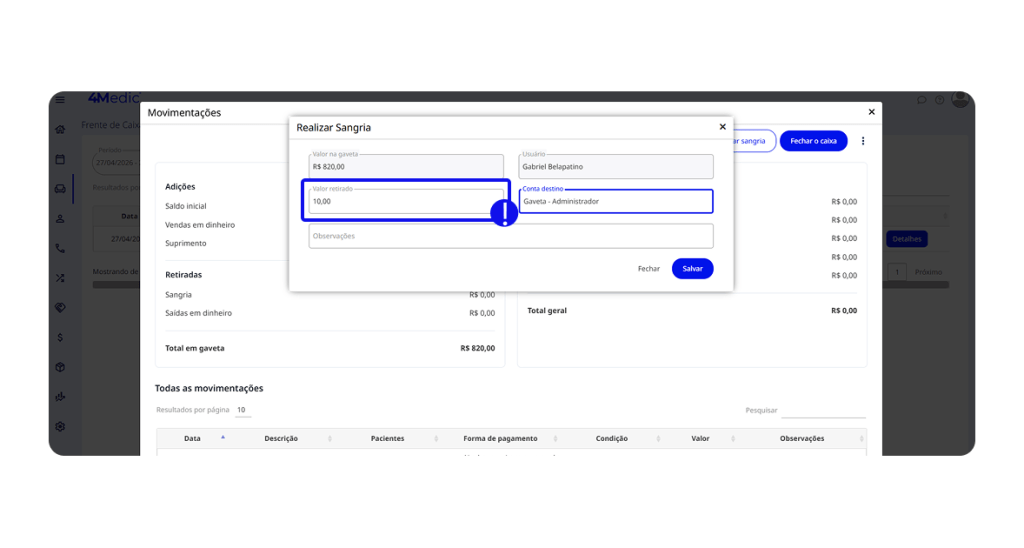
Task: Click the user avatar at top right
Action: [960, 100]
